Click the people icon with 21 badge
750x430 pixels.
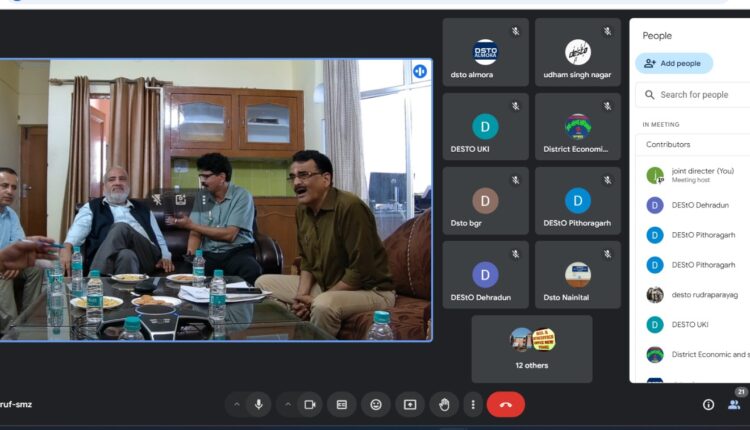[735, 404]
